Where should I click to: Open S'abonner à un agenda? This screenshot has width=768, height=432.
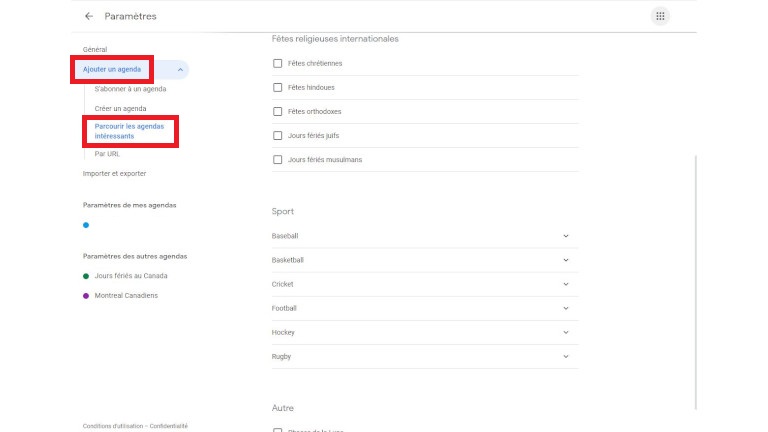coord(130,89)
